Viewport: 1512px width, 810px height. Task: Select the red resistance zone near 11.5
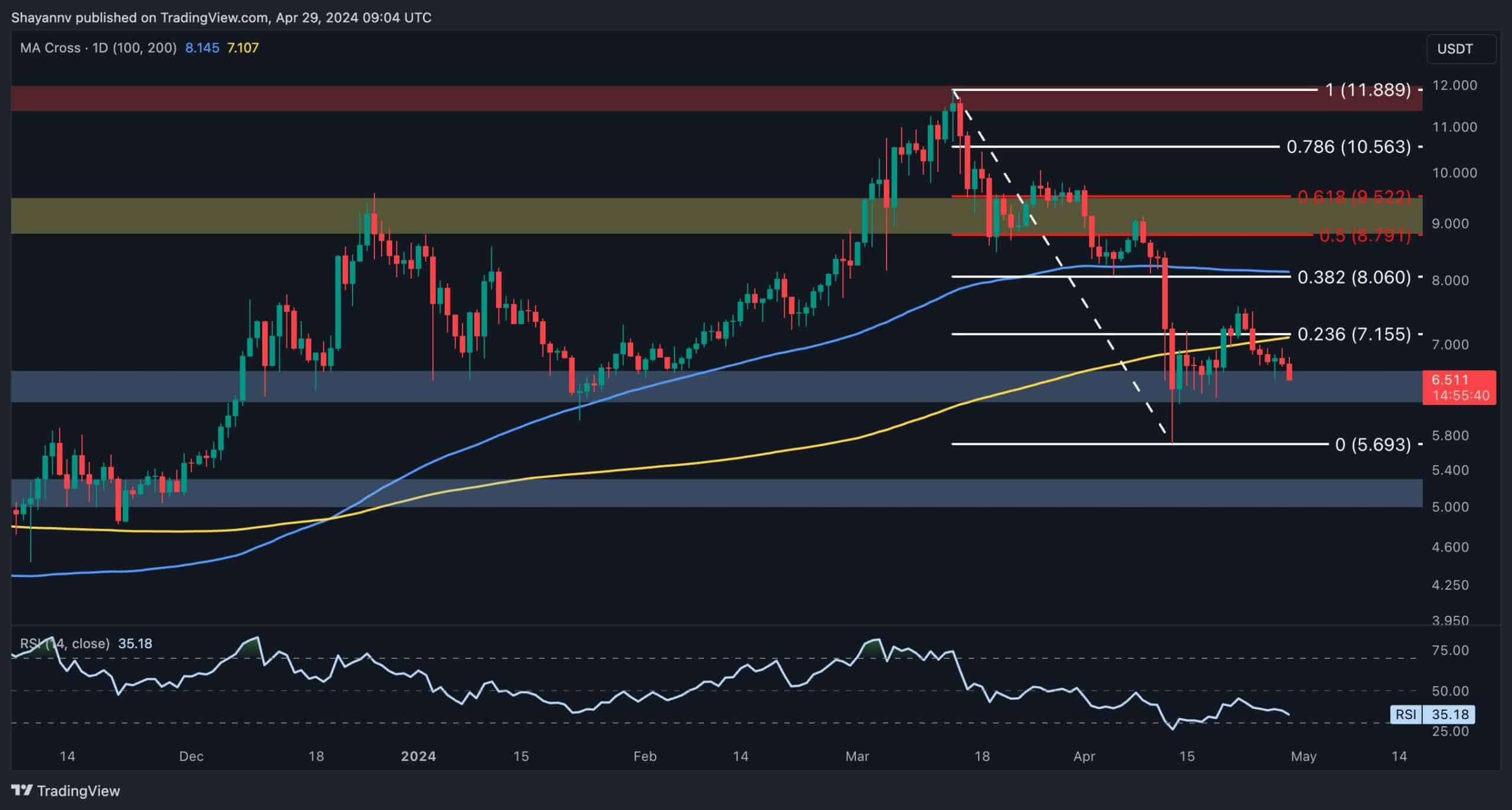click(472, 99)
